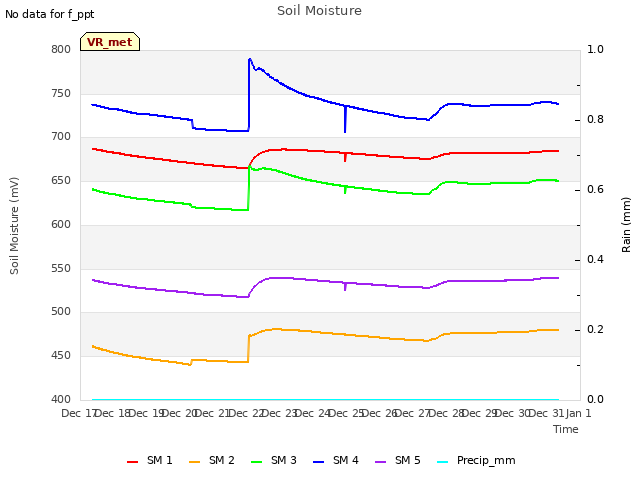Select the SM 5 legend label

408,460
